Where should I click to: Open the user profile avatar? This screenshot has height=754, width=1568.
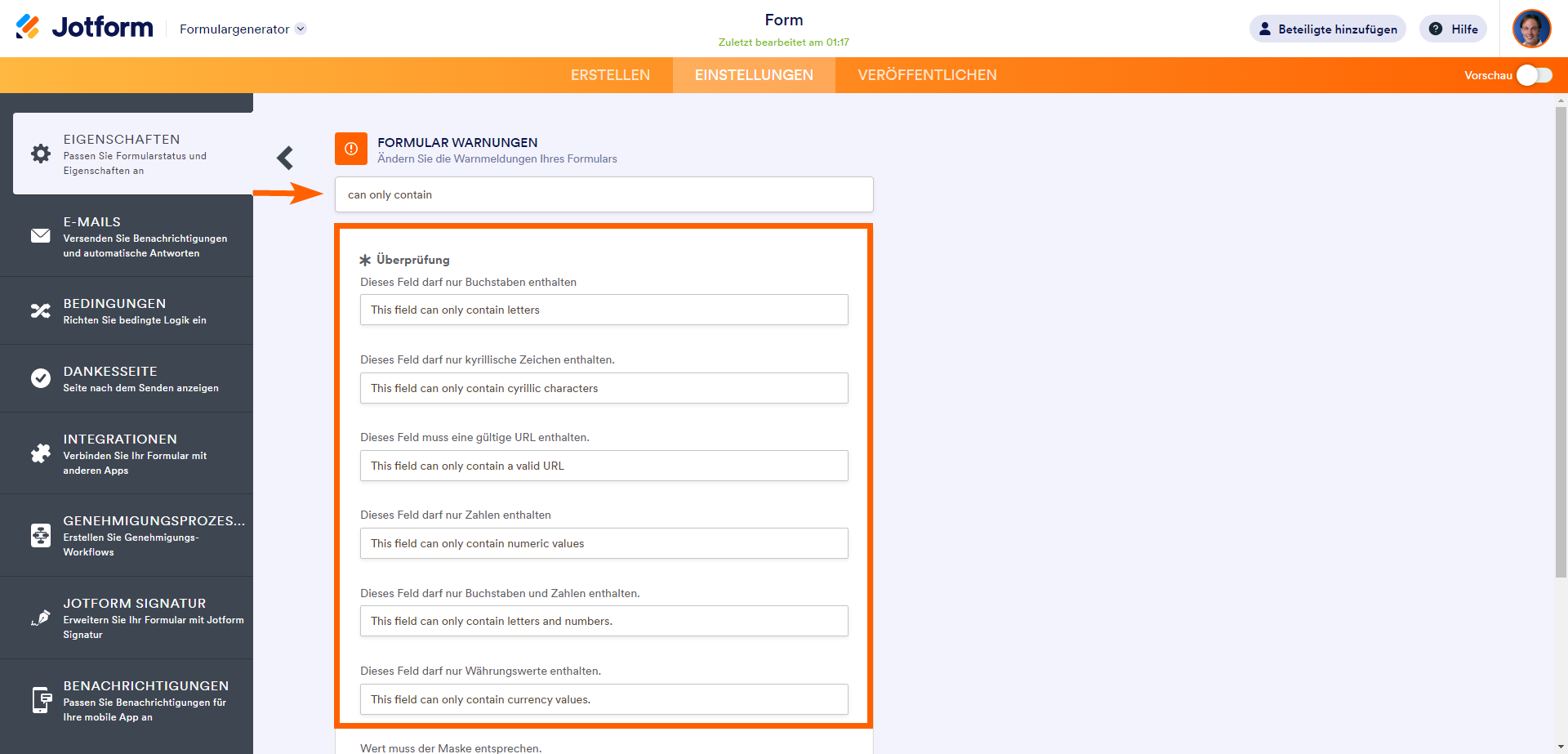[x=1531, y=29]
